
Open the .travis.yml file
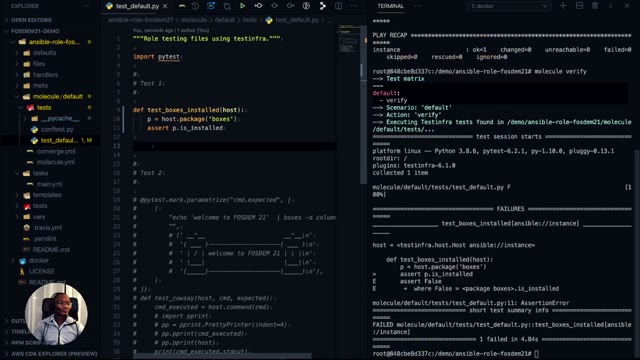47,228
